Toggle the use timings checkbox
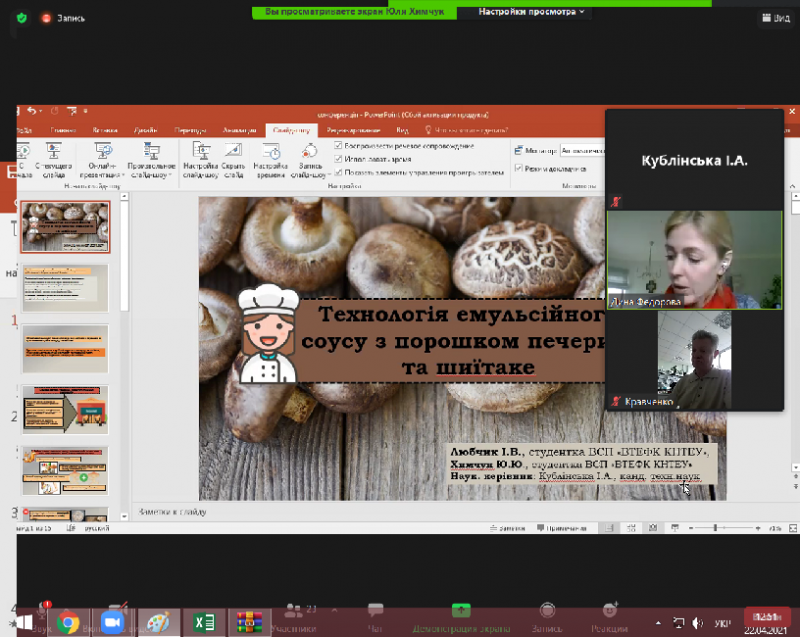This screenshot has width=800, height=637. pyautogui.click(x=338, y=159)
